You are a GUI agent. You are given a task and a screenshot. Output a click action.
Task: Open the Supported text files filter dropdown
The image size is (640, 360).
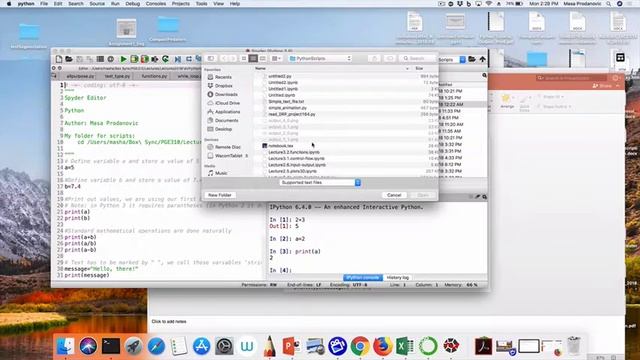tap(320, 182)
